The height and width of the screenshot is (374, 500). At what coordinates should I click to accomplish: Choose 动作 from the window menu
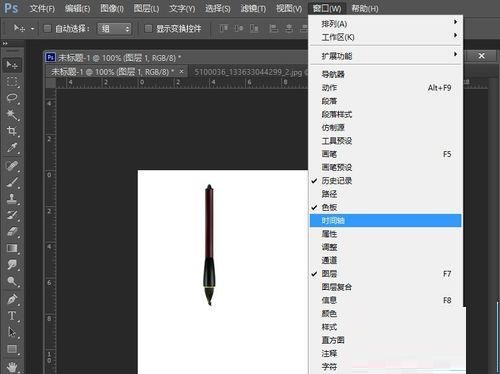[x=386, y=88]
